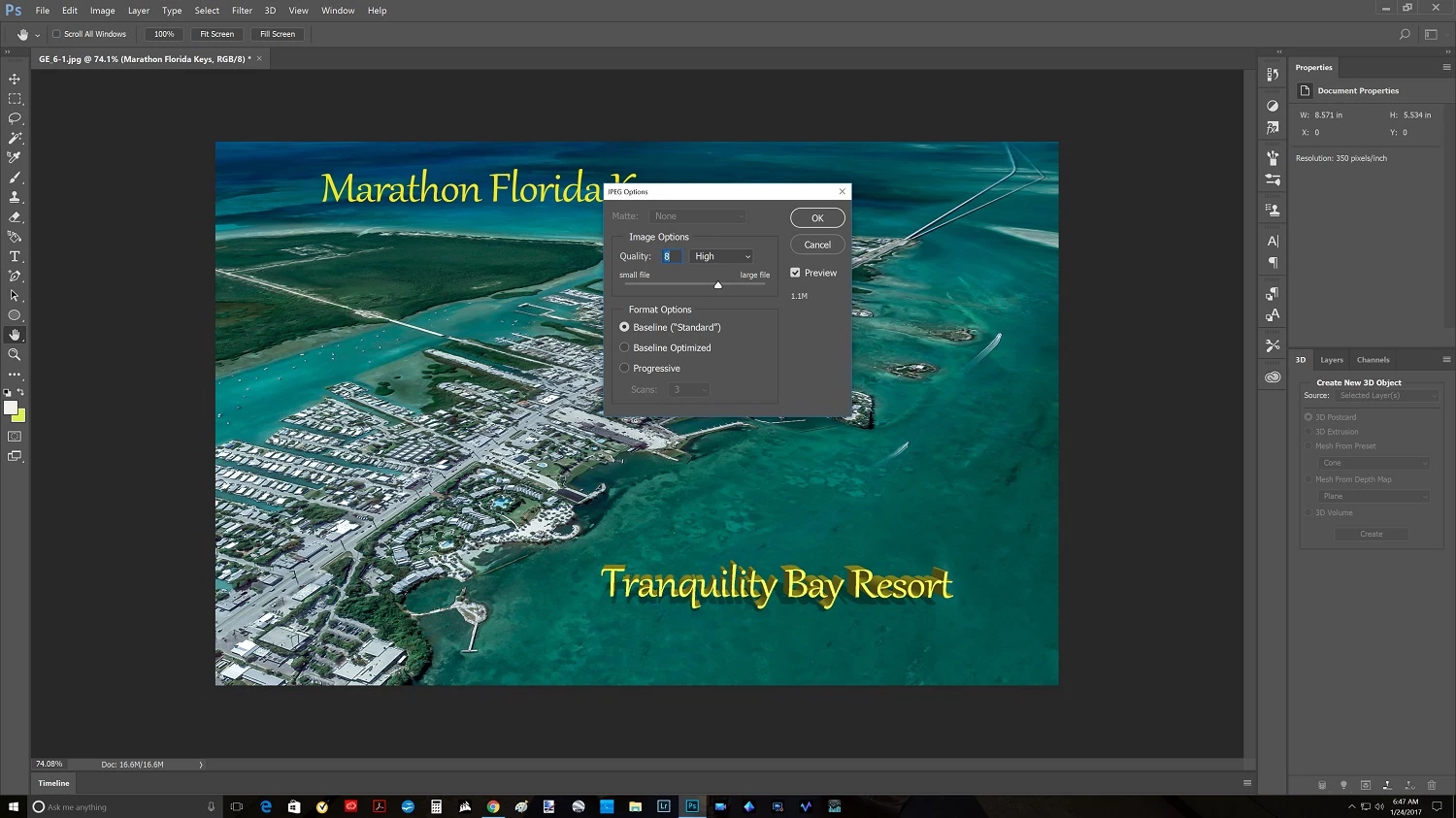Open Hand tool preset picker arrow
The height and width of the screenshot is (818, 1456).
(x=38, y=34)
